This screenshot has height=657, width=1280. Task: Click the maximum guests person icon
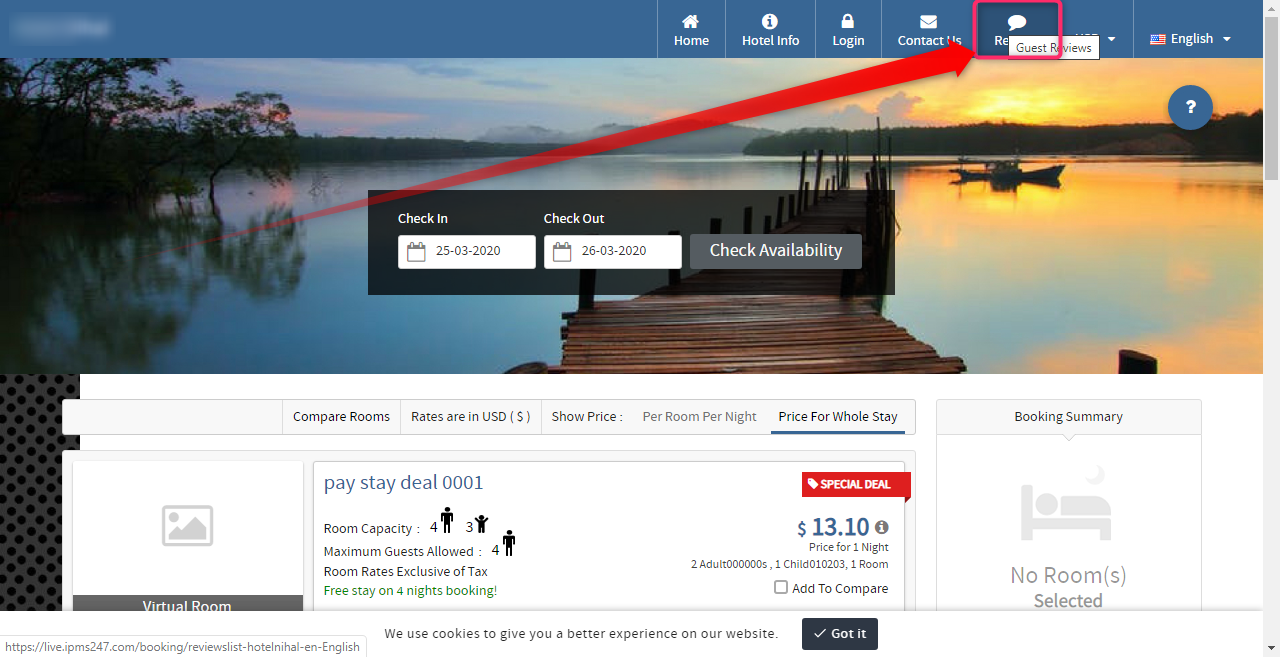click(509, 543)
